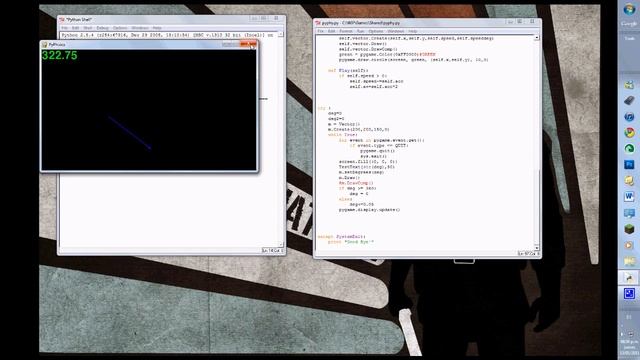Open the monitor icon on the taskbar
The image size is (640, 360).
[629, 213]
